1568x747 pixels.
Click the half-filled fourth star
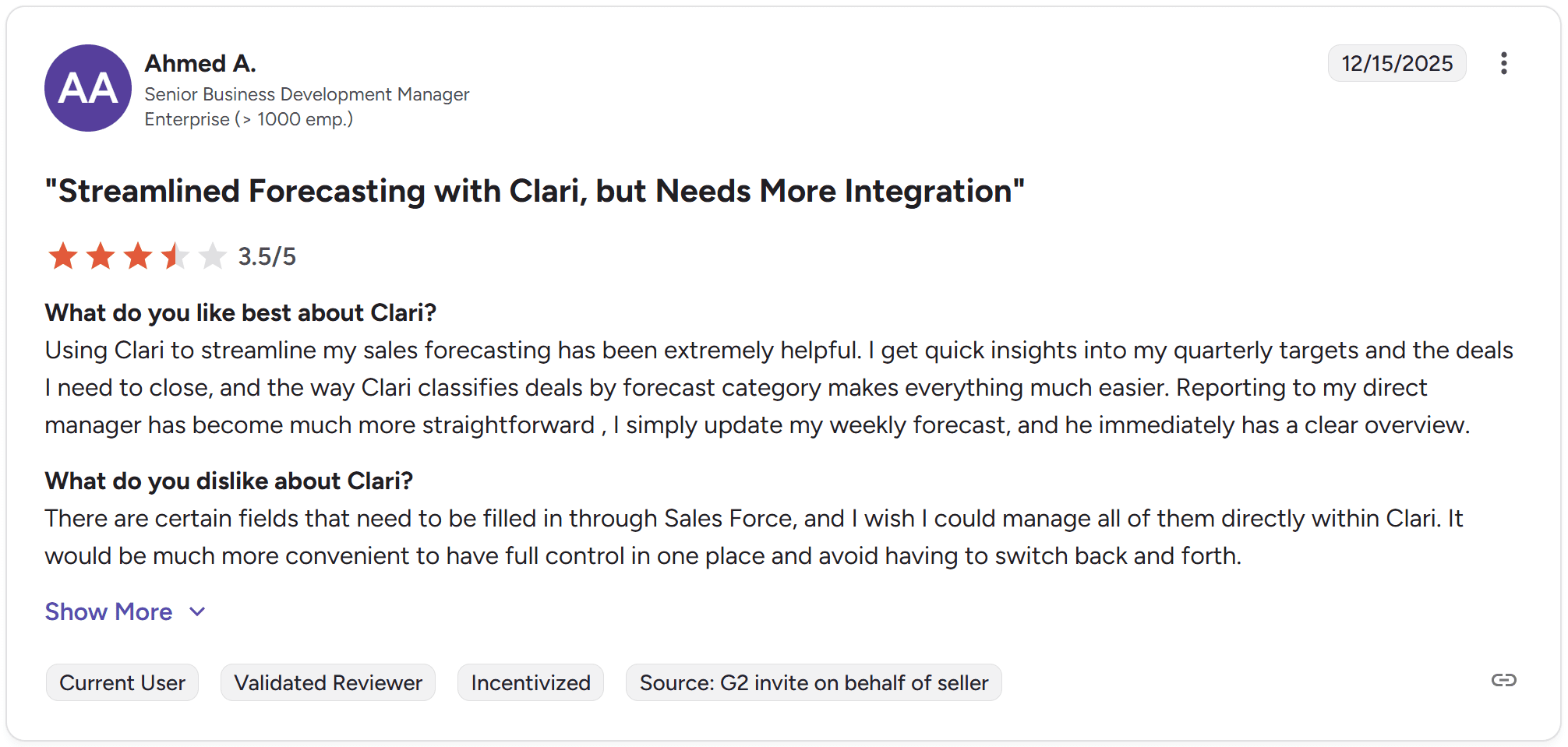coord(175,256)
